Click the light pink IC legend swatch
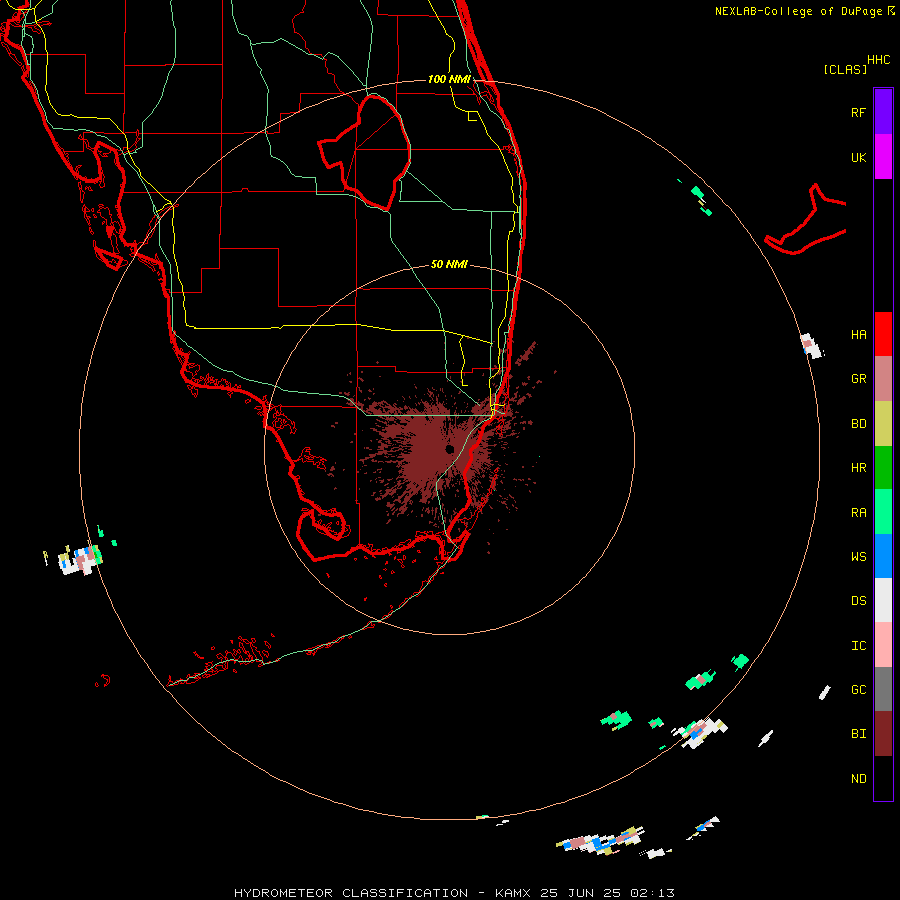900x900 pixels. click(x=883, y=645)
